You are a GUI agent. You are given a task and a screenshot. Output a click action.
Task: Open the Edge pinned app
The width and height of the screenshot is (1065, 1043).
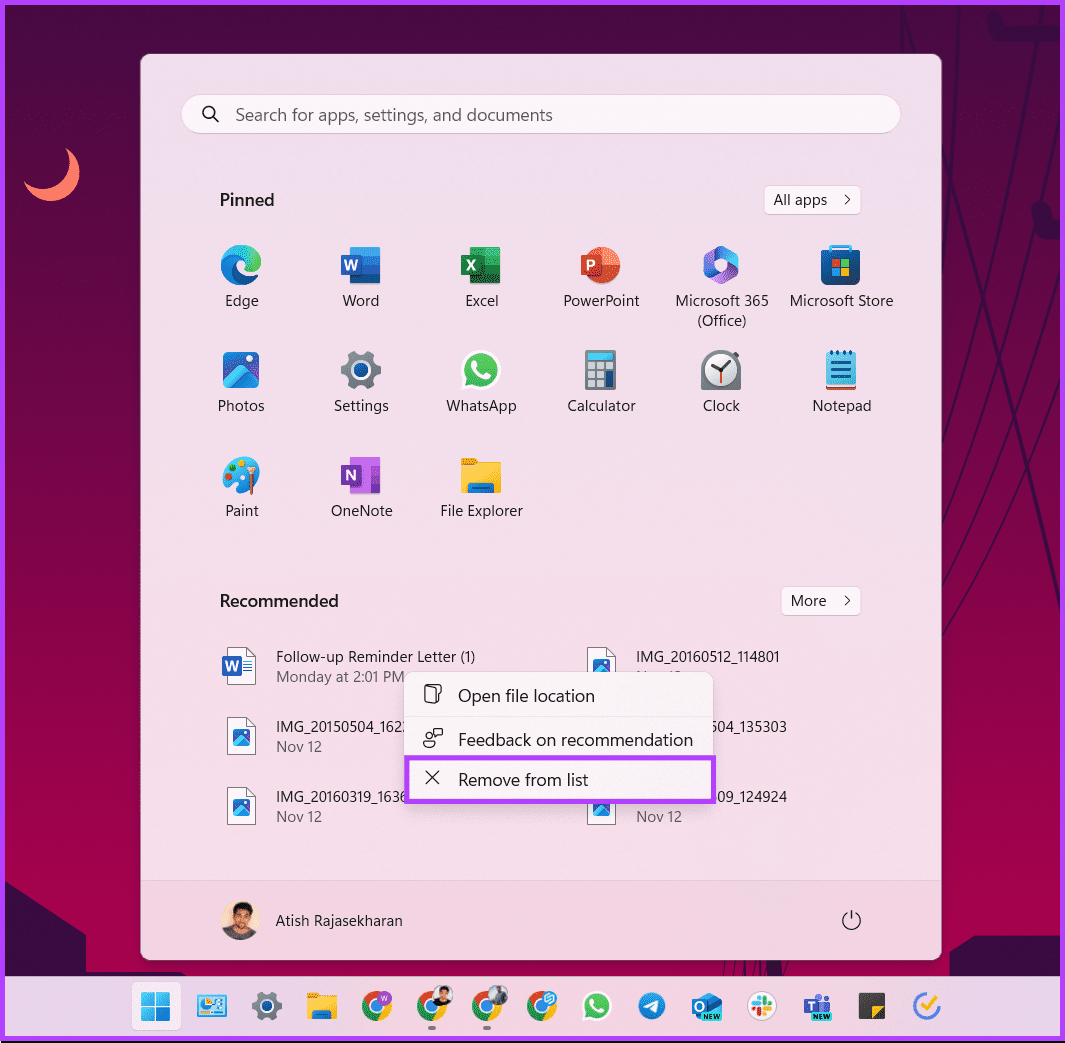point(241,277)
